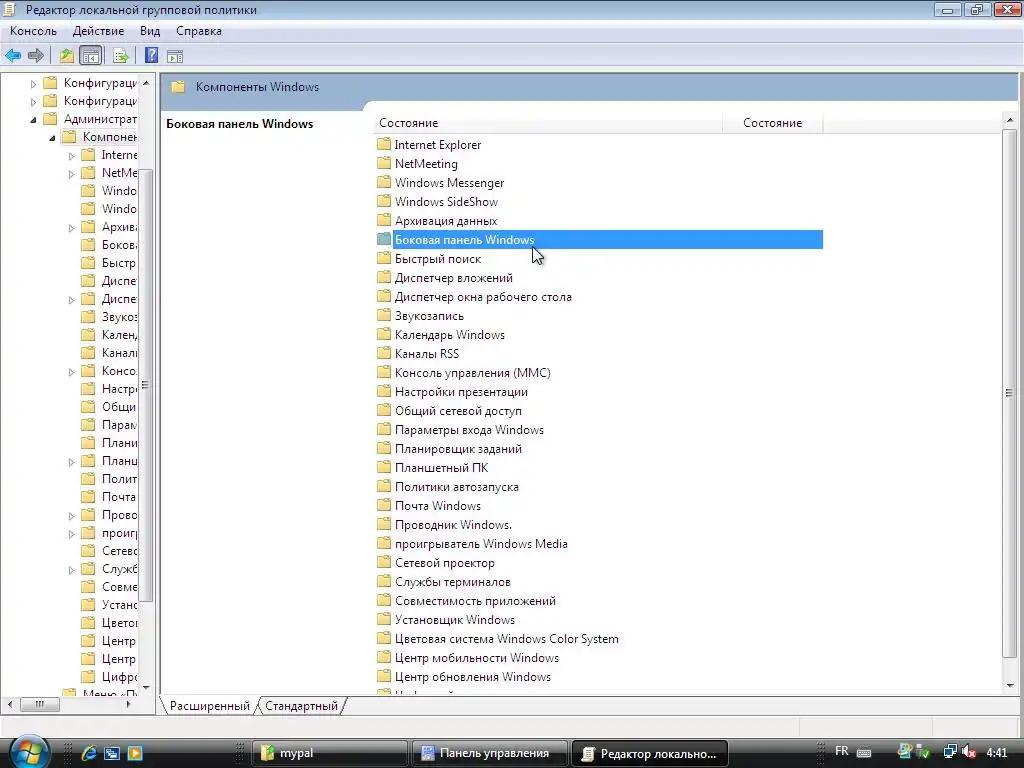
Task: Expand the Interne node in tree
Action: [x=71, y=156]
